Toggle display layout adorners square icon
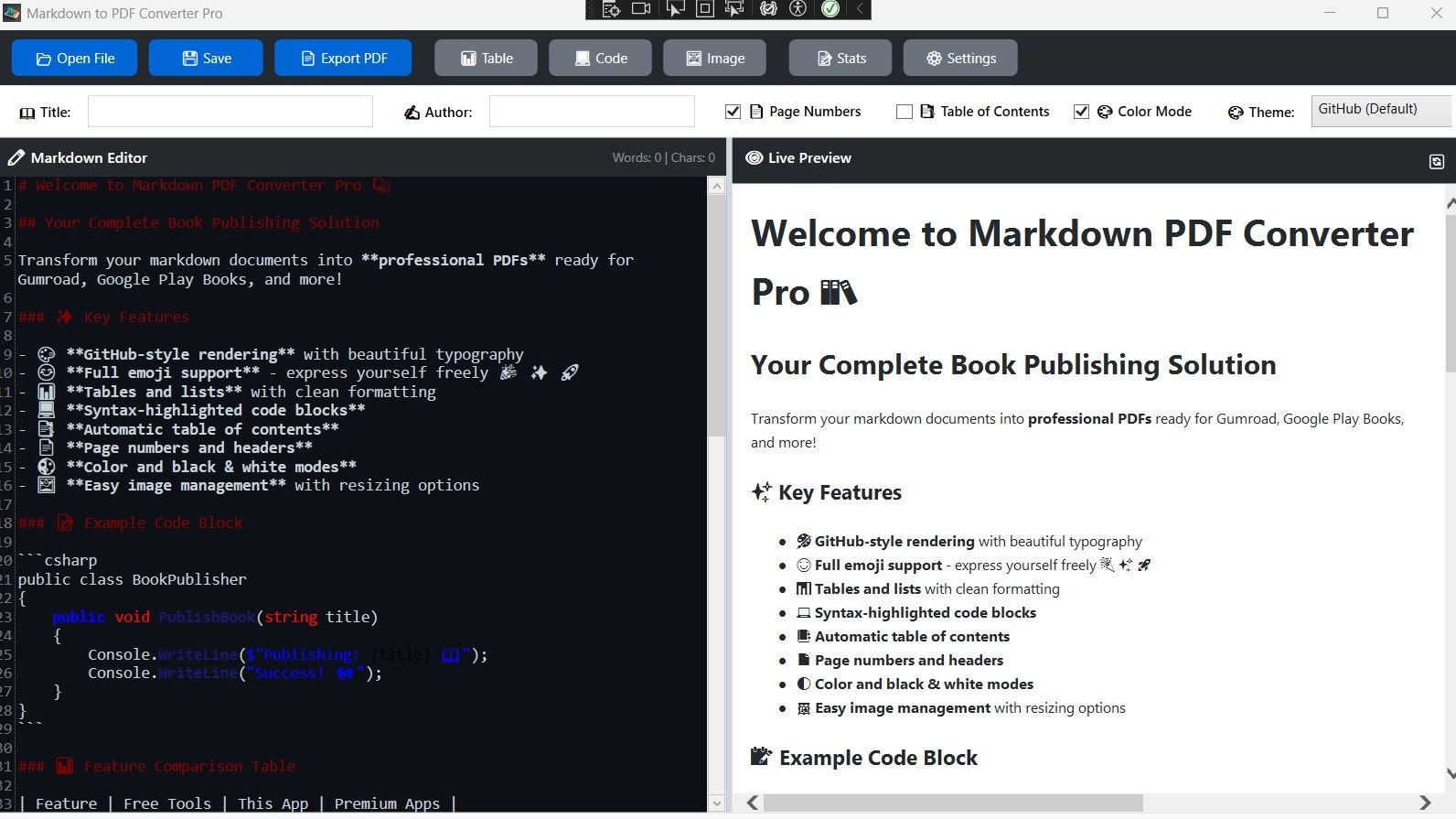Screen dimensions: 1456x819 coord(705,9)
